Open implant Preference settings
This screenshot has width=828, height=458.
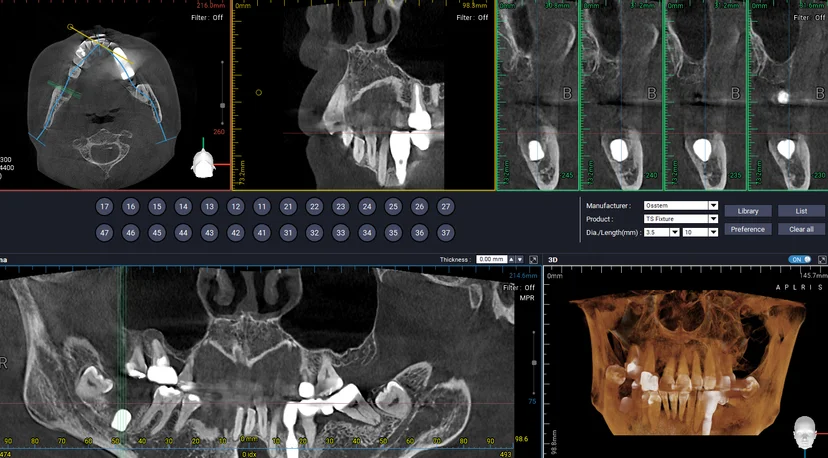[x=748, y=229]
